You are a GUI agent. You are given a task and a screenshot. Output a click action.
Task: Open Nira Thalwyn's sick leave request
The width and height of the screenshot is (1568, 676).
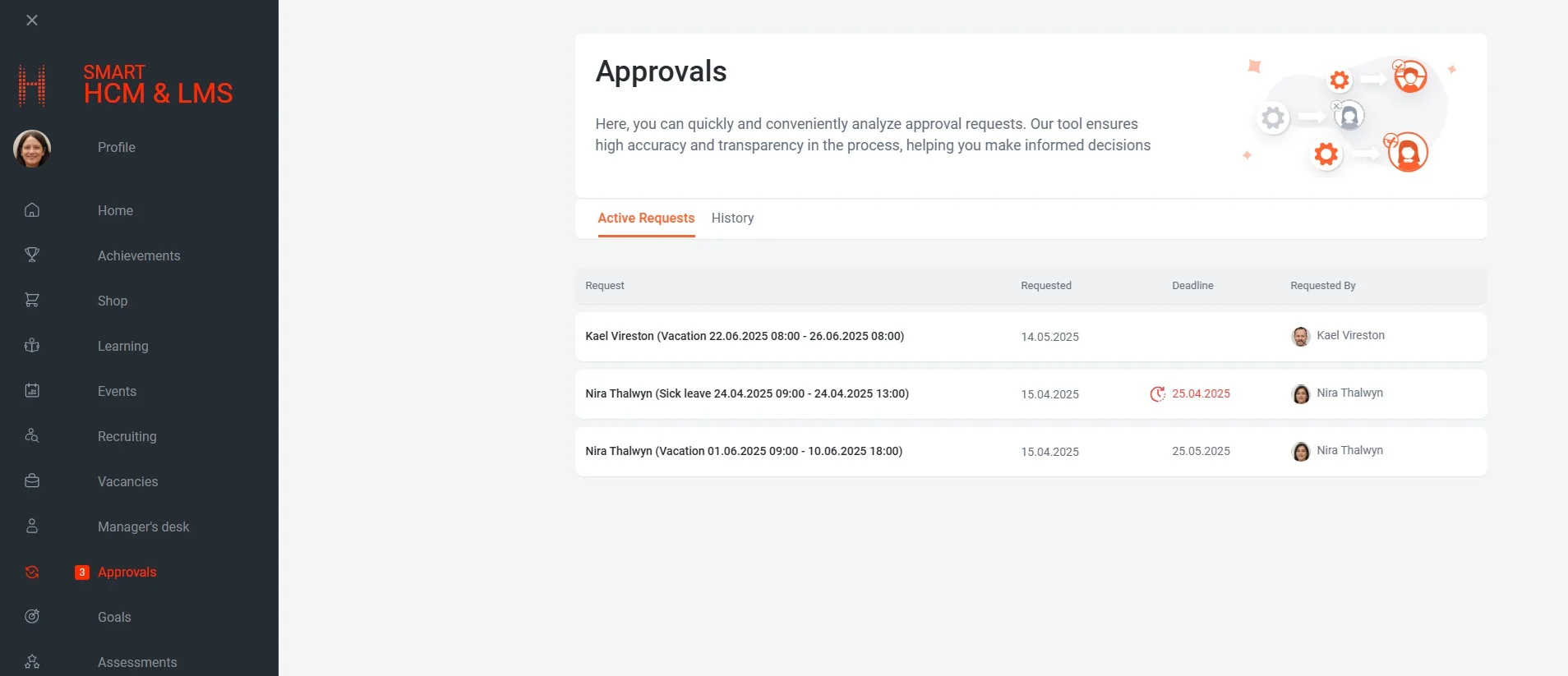747,394
